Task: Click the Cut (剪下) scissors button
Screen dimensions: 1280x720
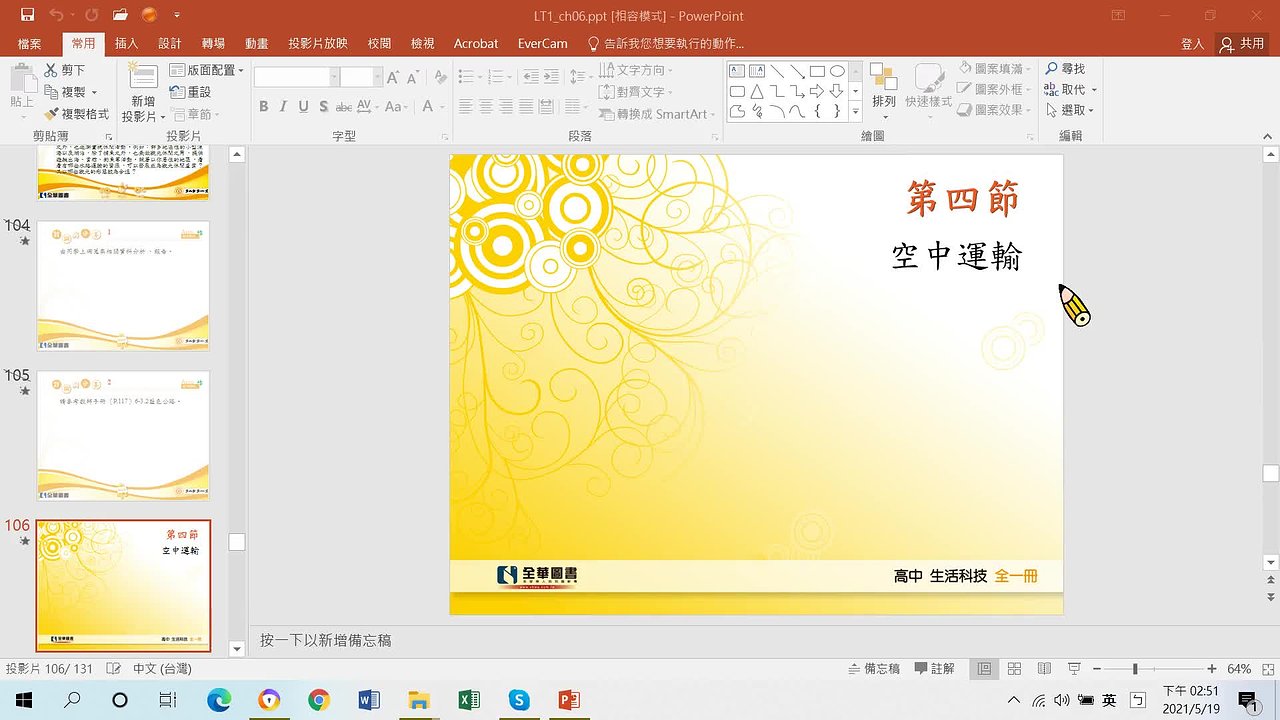Action: (65, 70)
